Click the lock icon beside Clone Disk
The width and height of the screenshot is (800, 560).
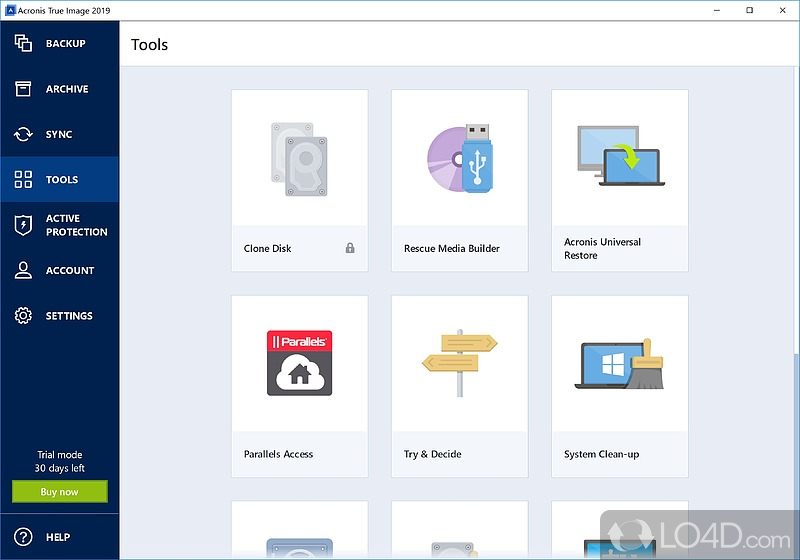tap(350, 248)
